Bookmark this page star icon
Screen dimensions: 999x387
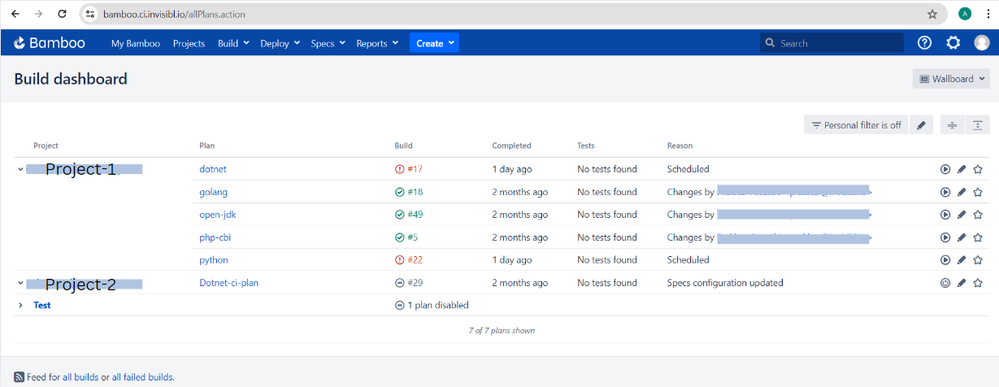(932, 13)
